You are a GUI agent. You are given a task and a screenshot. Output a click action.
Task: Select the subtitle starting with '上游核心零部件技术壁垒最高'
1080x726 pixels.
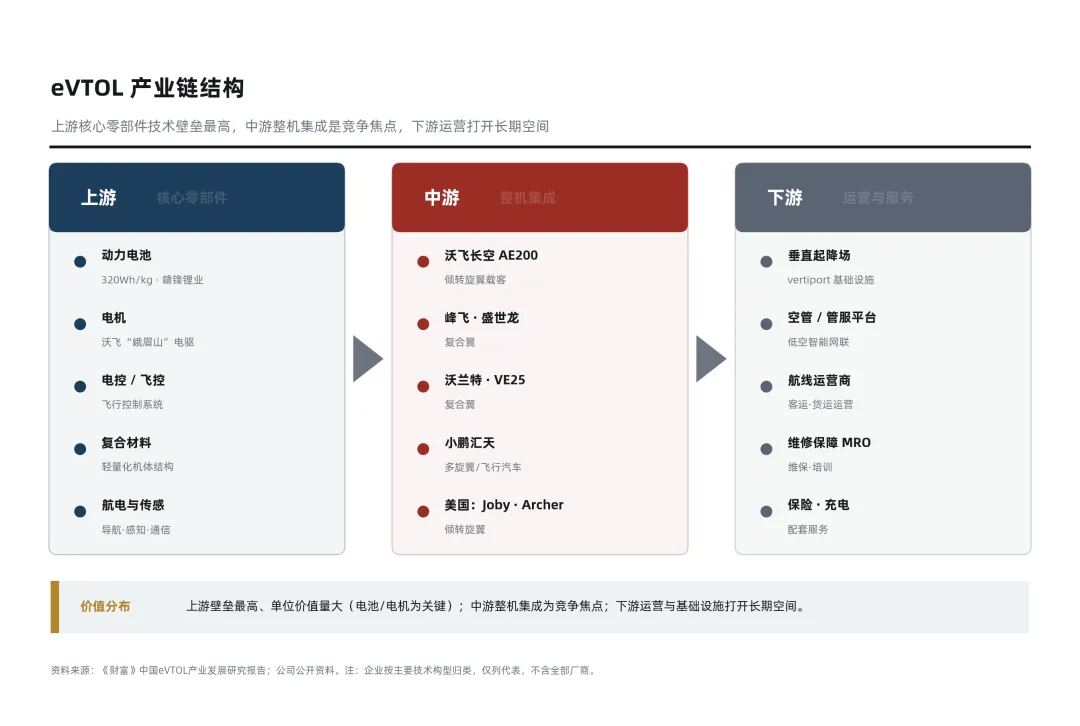[300, 126]
